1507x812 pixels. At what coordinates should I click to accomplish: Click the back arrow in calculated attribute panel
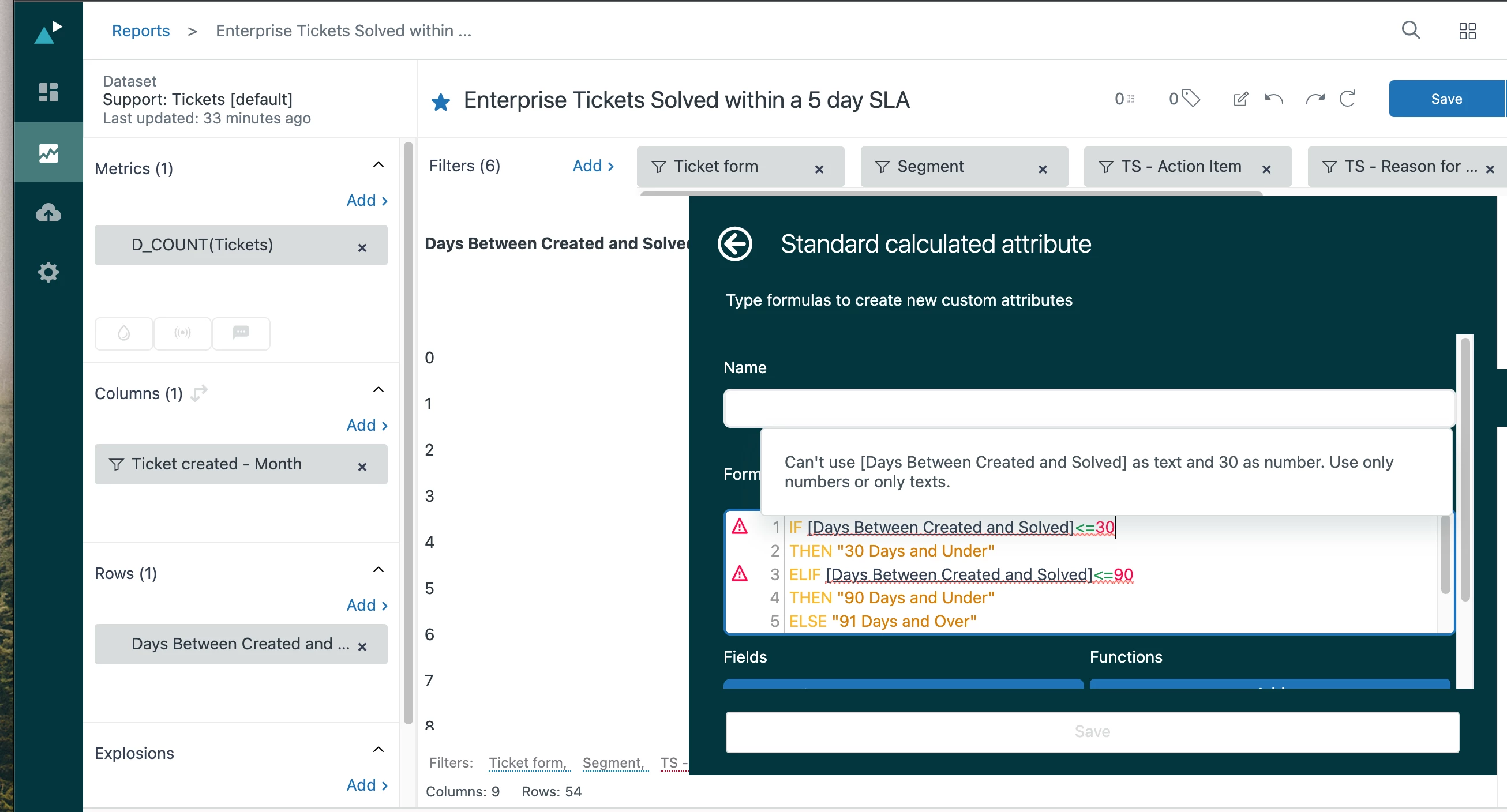point(735,244)
